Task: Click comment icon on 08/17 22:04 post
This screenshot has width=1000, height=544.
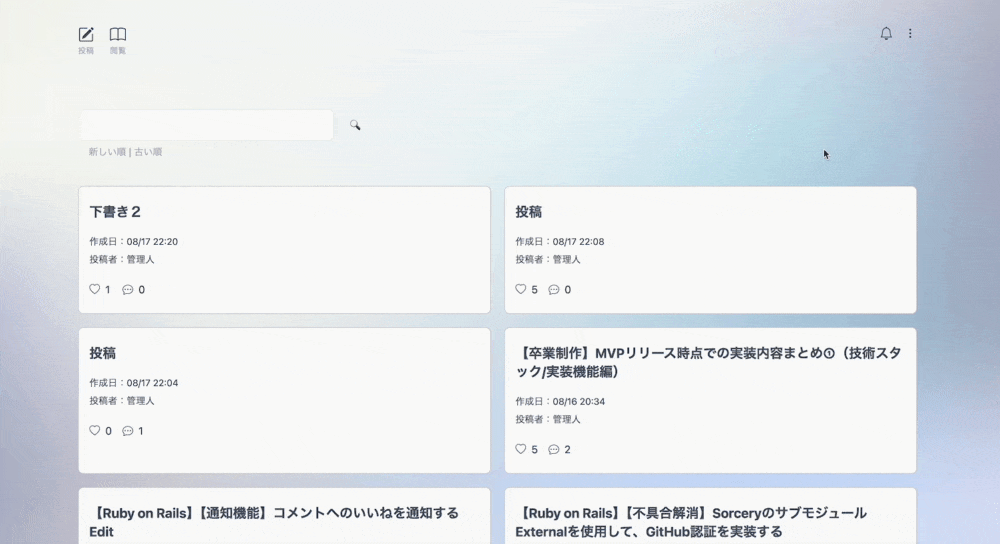Action: tap(128, 431)
